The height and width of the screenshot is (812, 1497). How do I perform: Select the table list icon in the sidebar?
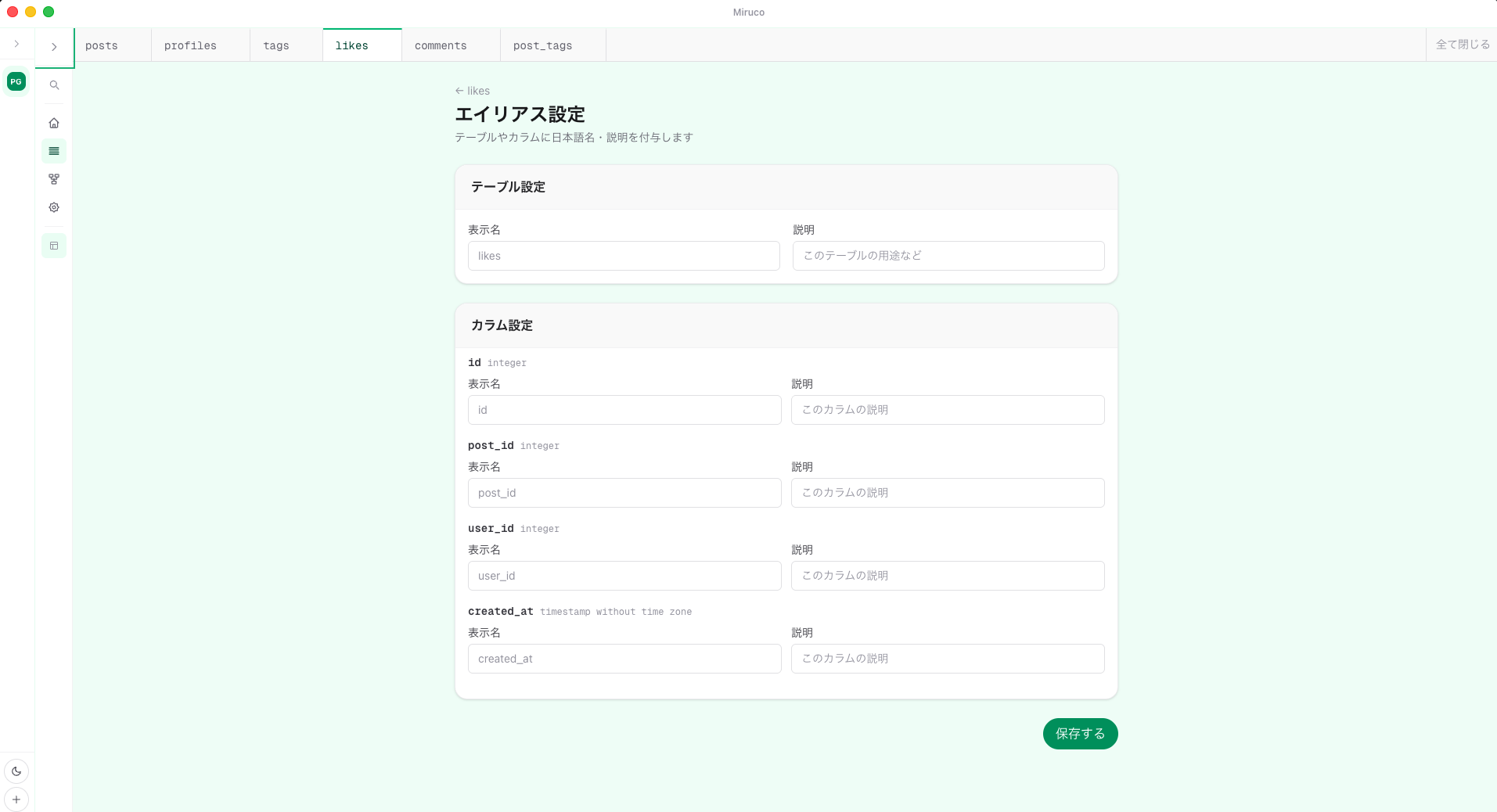pos(54,151)
